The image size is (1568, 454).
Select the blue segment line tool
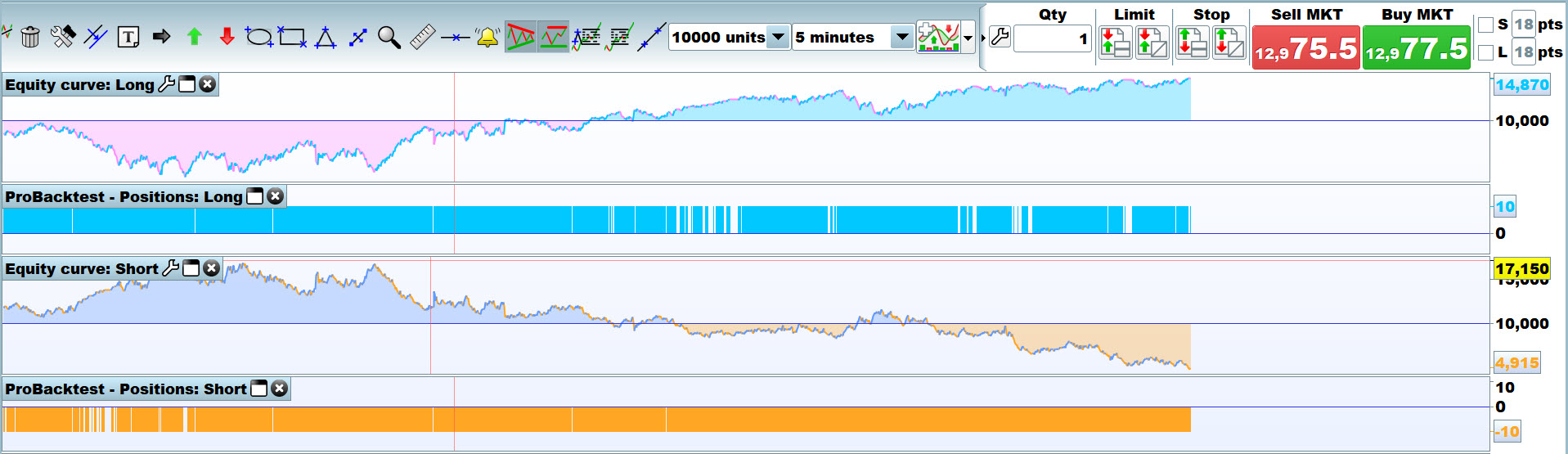357,37
